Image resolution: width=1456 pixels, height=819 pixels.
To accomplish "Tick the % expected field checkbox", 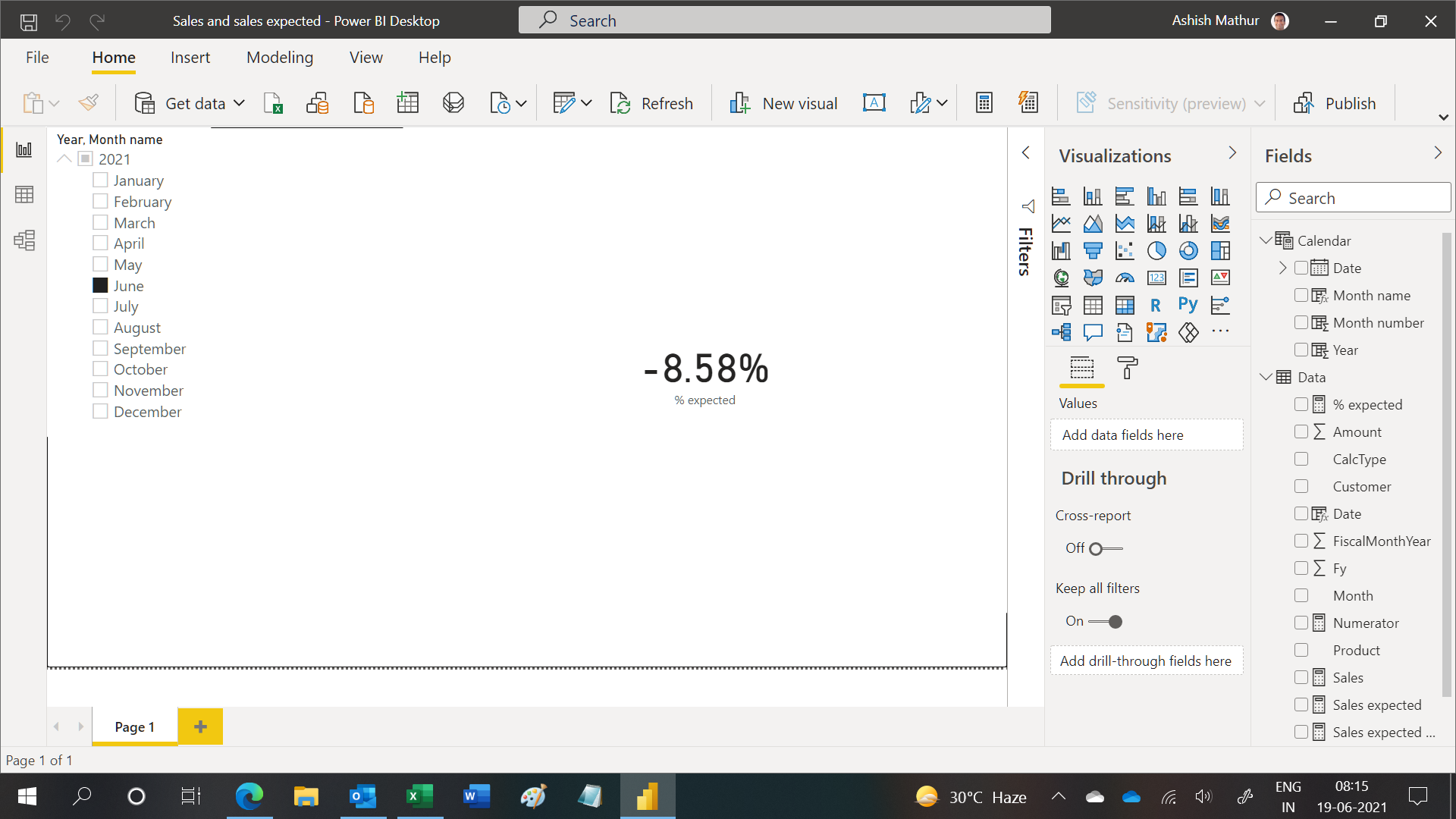I will point(1301,404).
